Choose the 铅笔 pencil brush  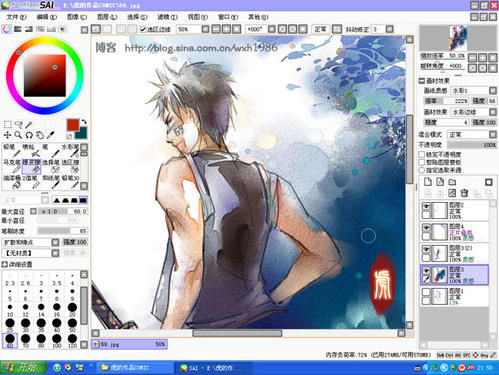[x=12, y=150]
